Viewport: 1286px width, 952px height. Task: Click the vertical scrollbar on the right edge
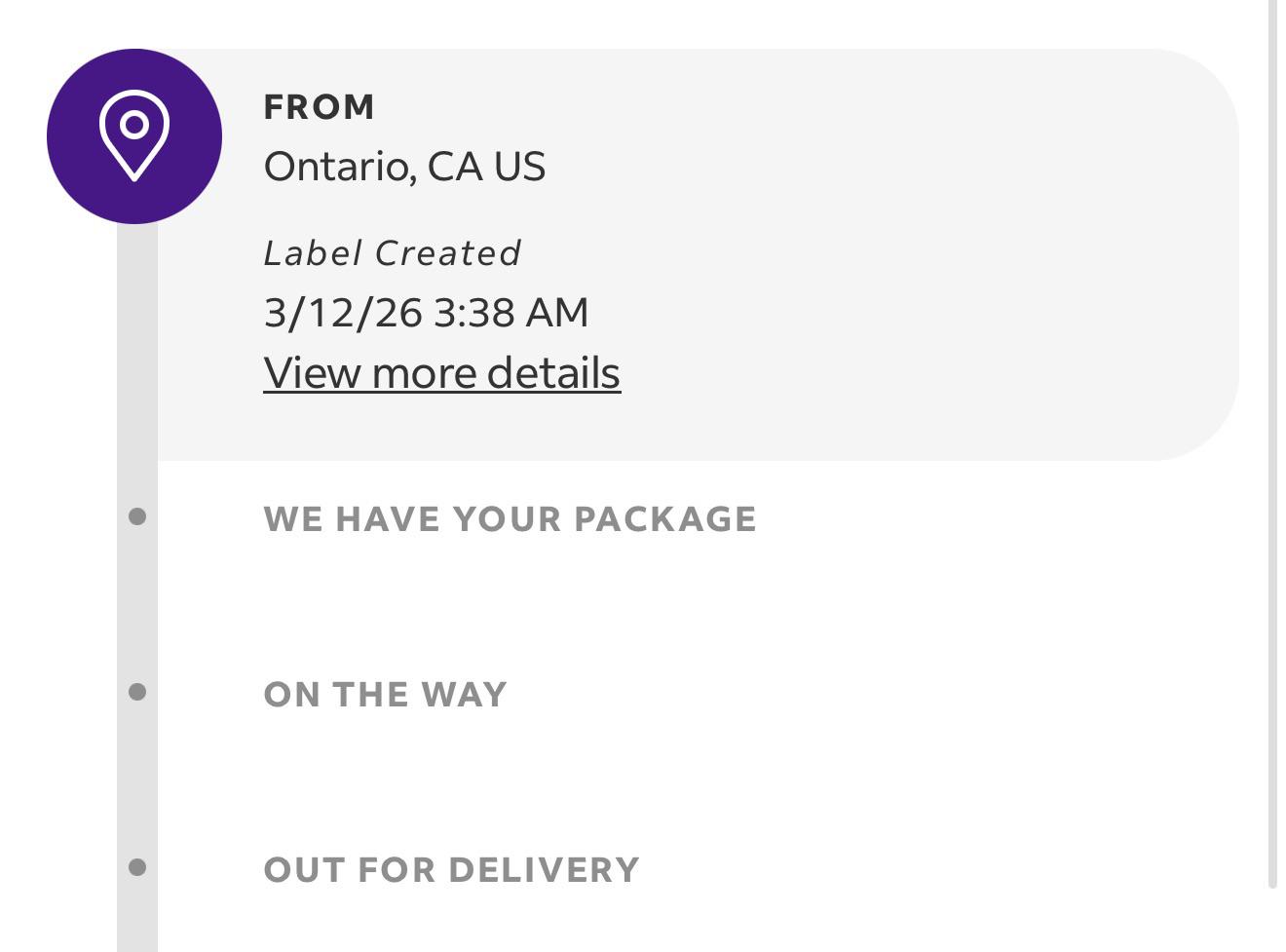[1272, 438]
